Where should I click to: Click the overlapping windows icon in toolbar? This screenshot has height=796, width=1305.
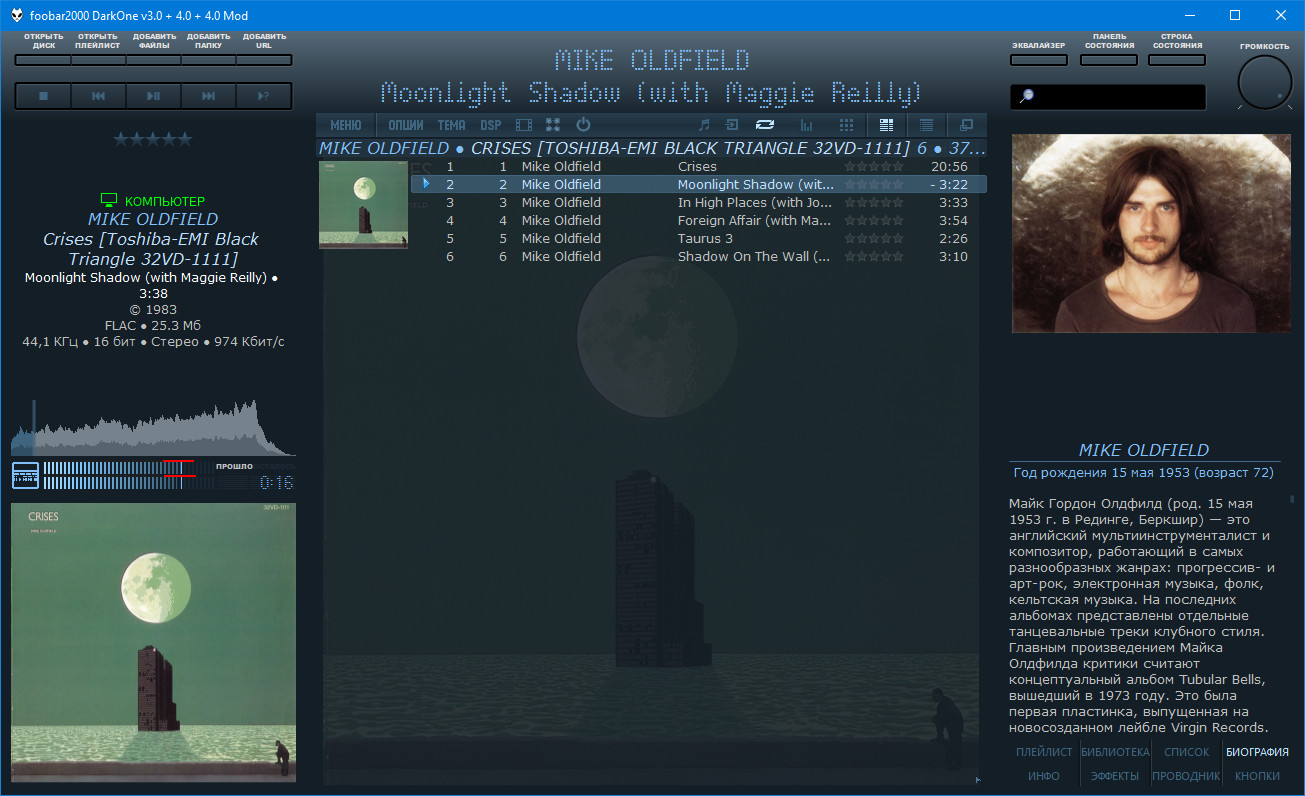tap(966, 125)
